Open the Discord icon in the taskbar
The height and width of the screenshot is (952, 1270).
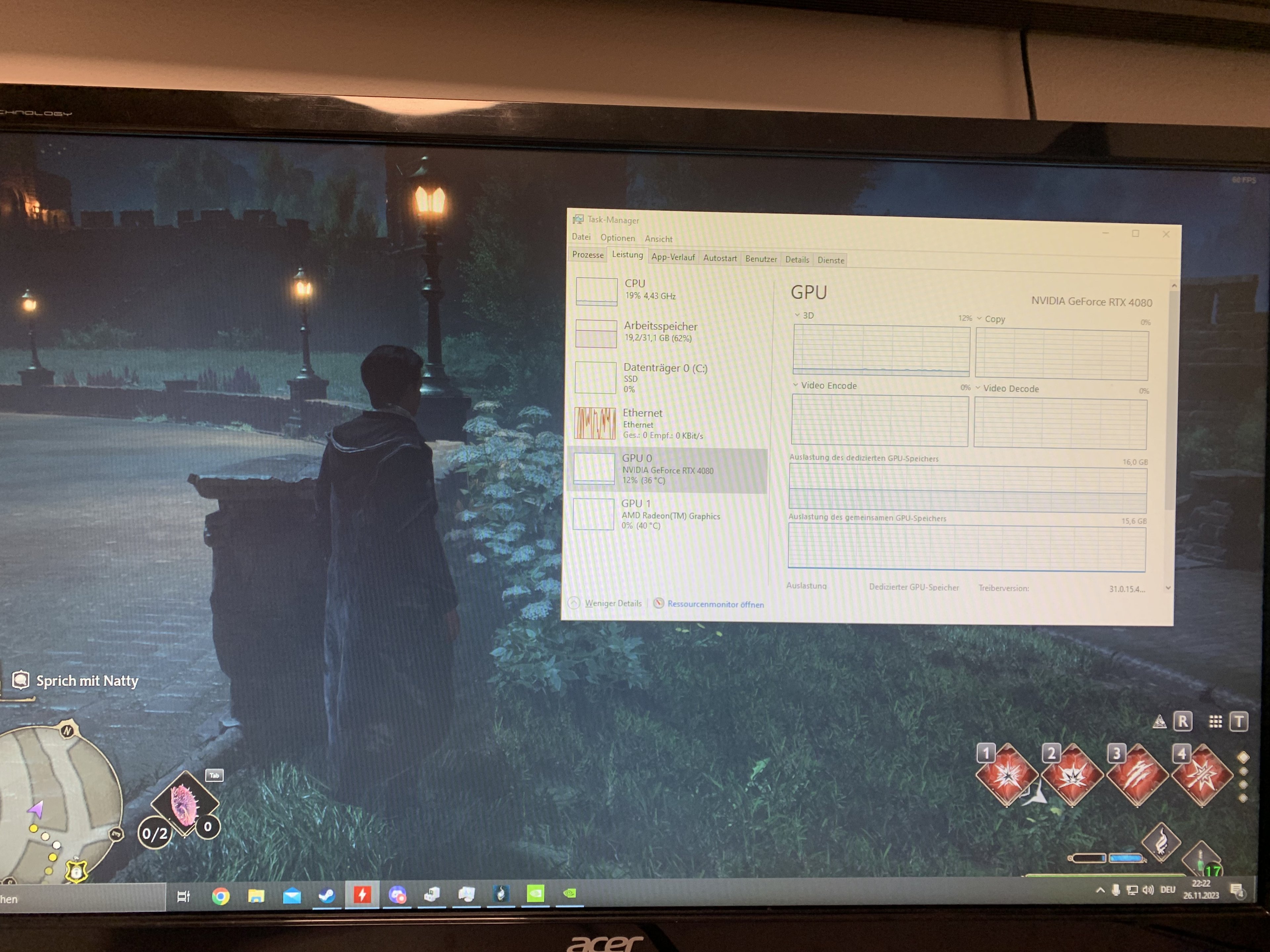coord(397,895)
